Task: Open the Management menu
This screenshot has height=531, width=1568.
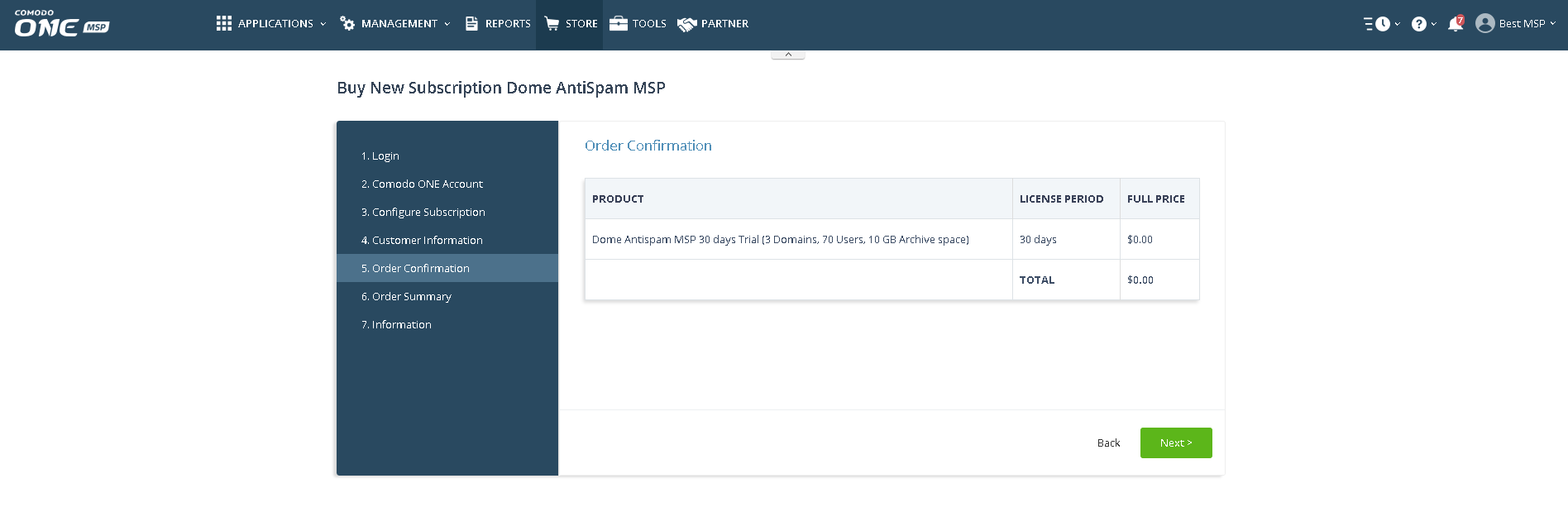Action: (x=395, y=24)
